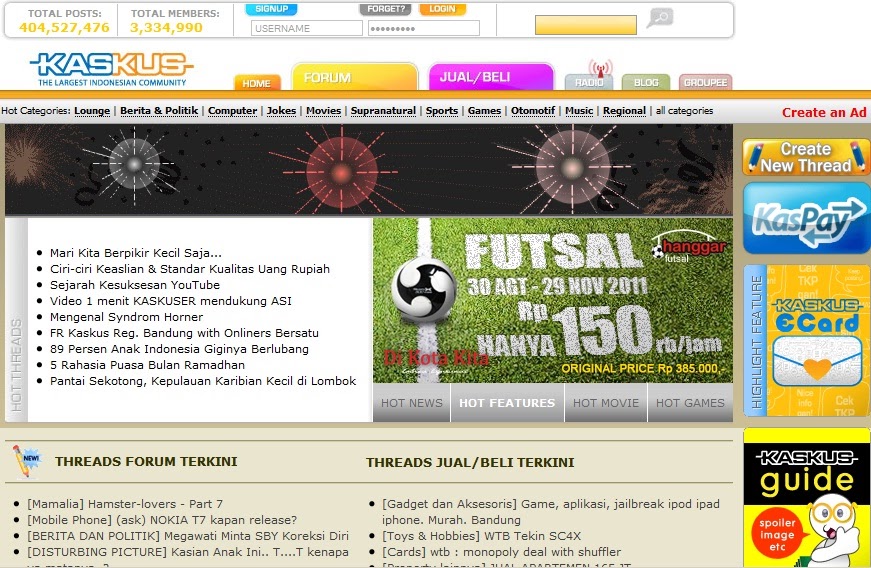871x568 pixels.
Task: Click the Create New Thread button
Action: coord(807,157)
